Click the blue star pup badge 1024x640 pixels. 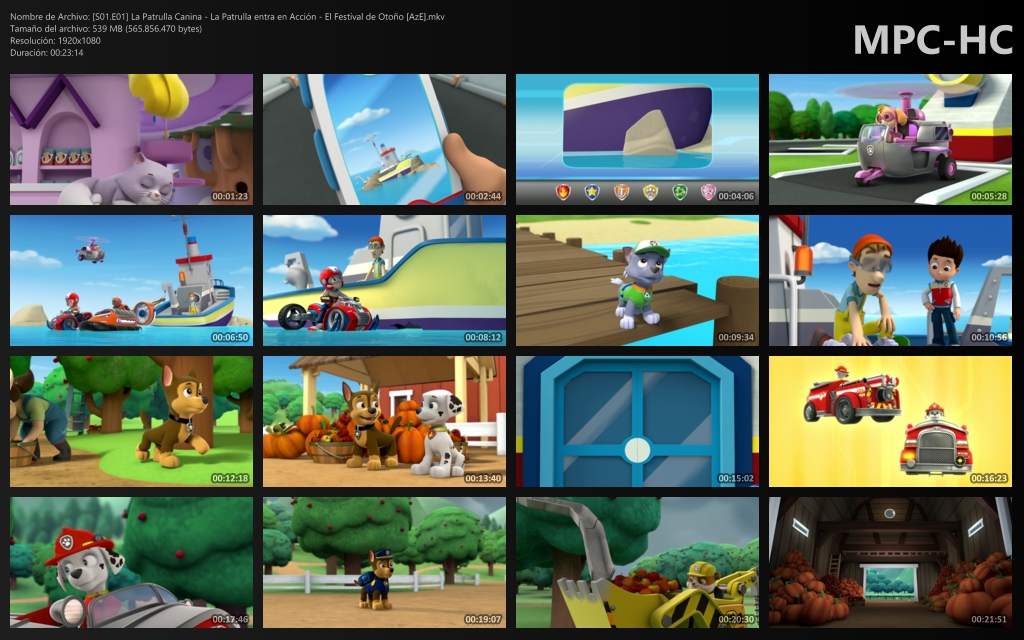point(592,192)
